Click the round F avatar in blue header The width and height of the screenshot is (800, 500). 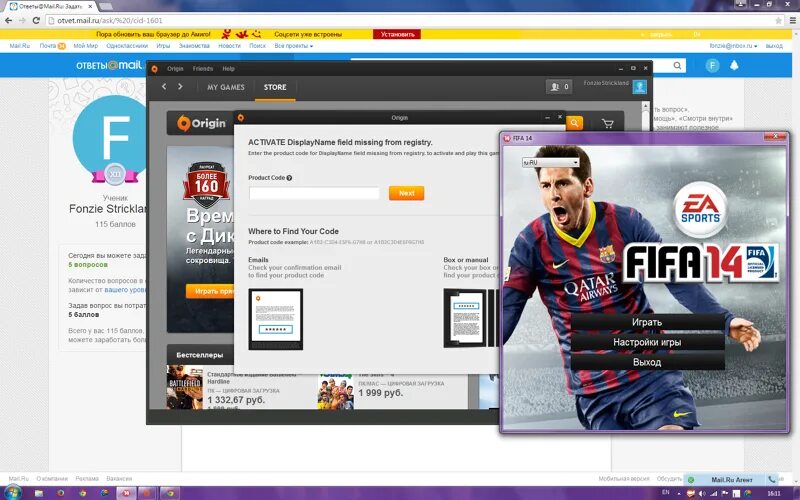point(712,65)
